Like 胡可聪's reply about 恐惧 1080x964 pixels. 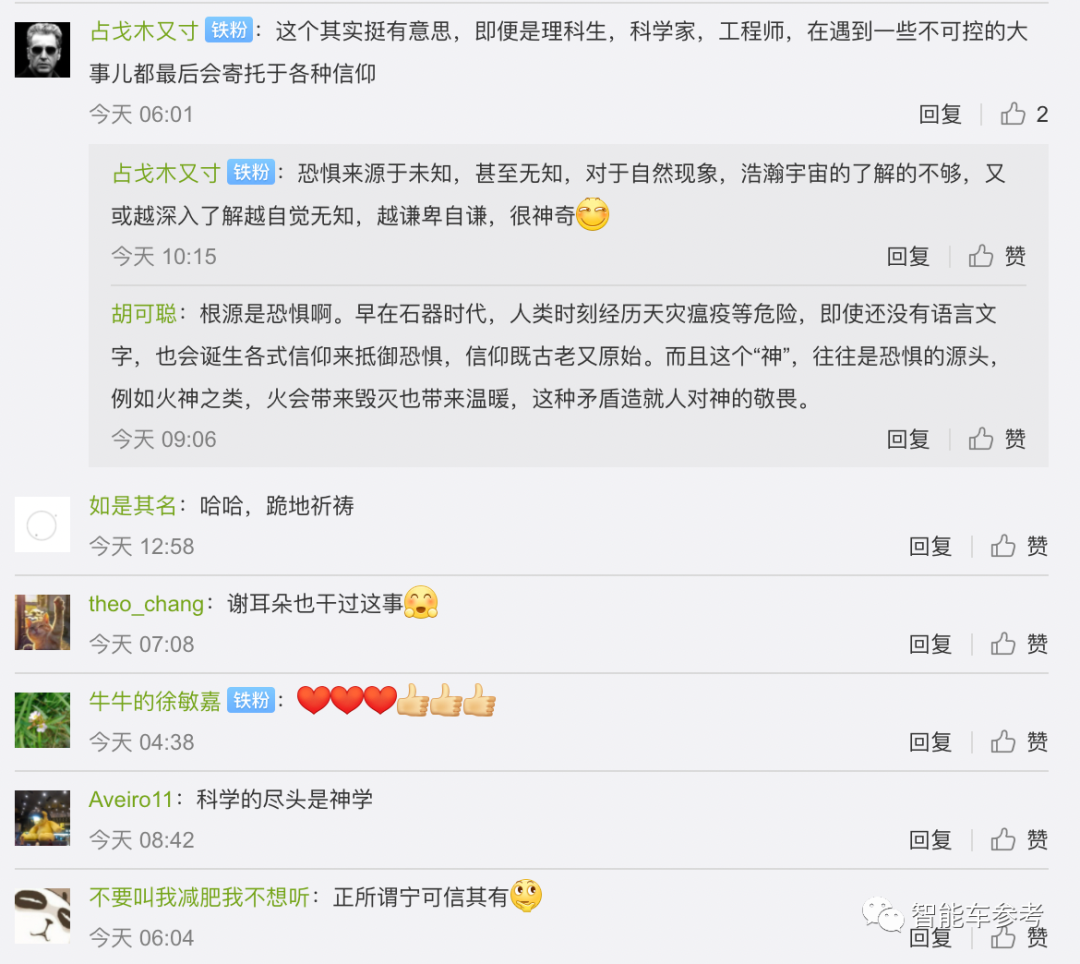[997, 439]
